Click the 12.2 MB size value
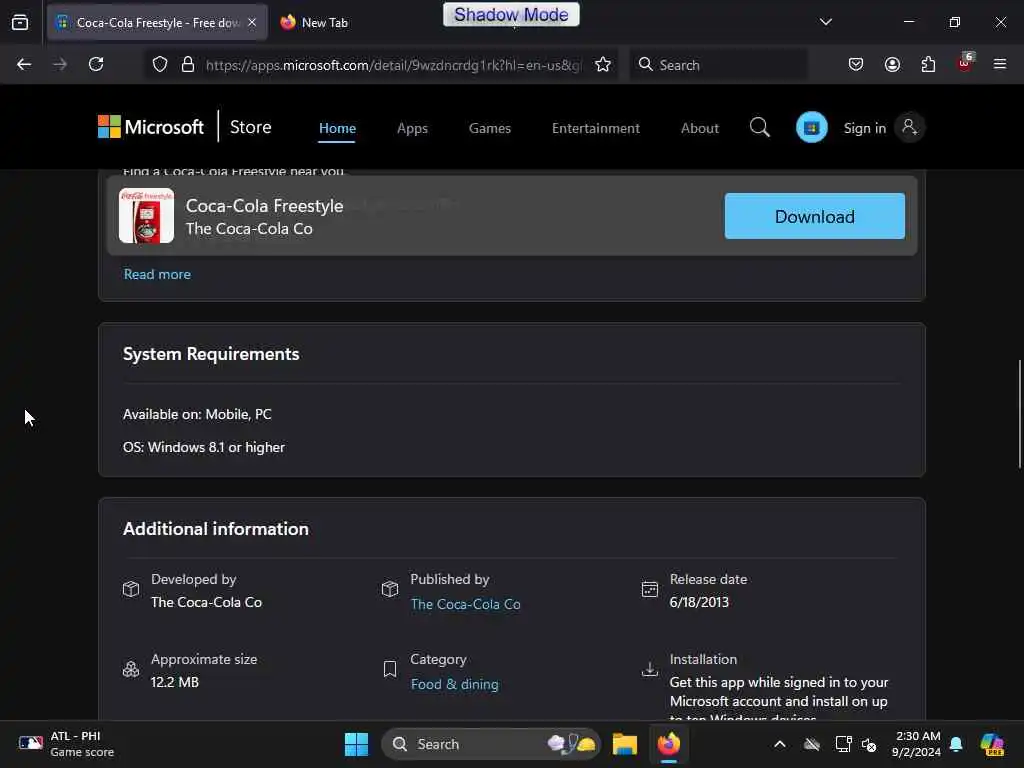 (x=174, y=682)
